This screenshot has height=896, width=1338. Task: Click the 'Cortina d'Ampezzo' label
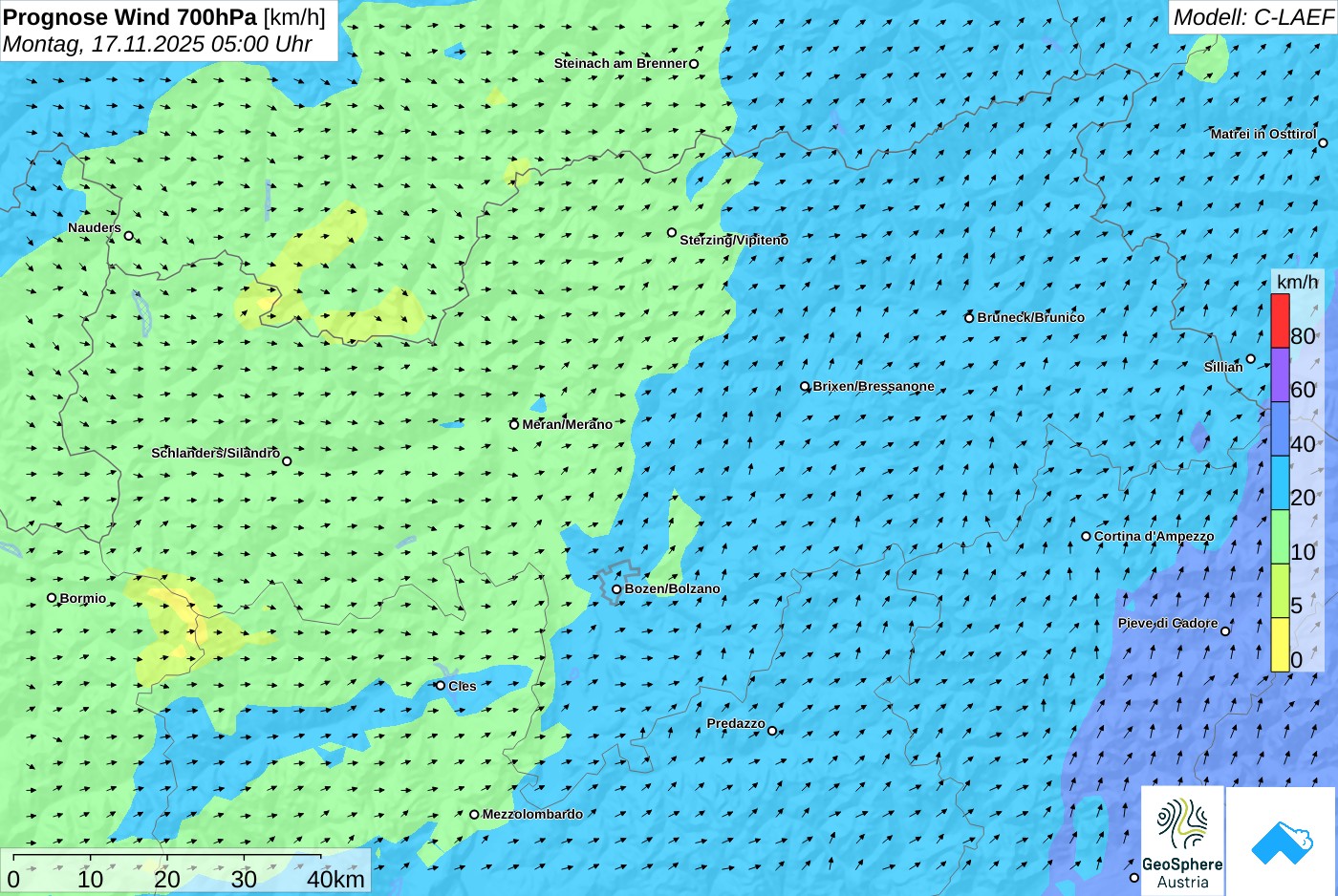coord(1154,537)
